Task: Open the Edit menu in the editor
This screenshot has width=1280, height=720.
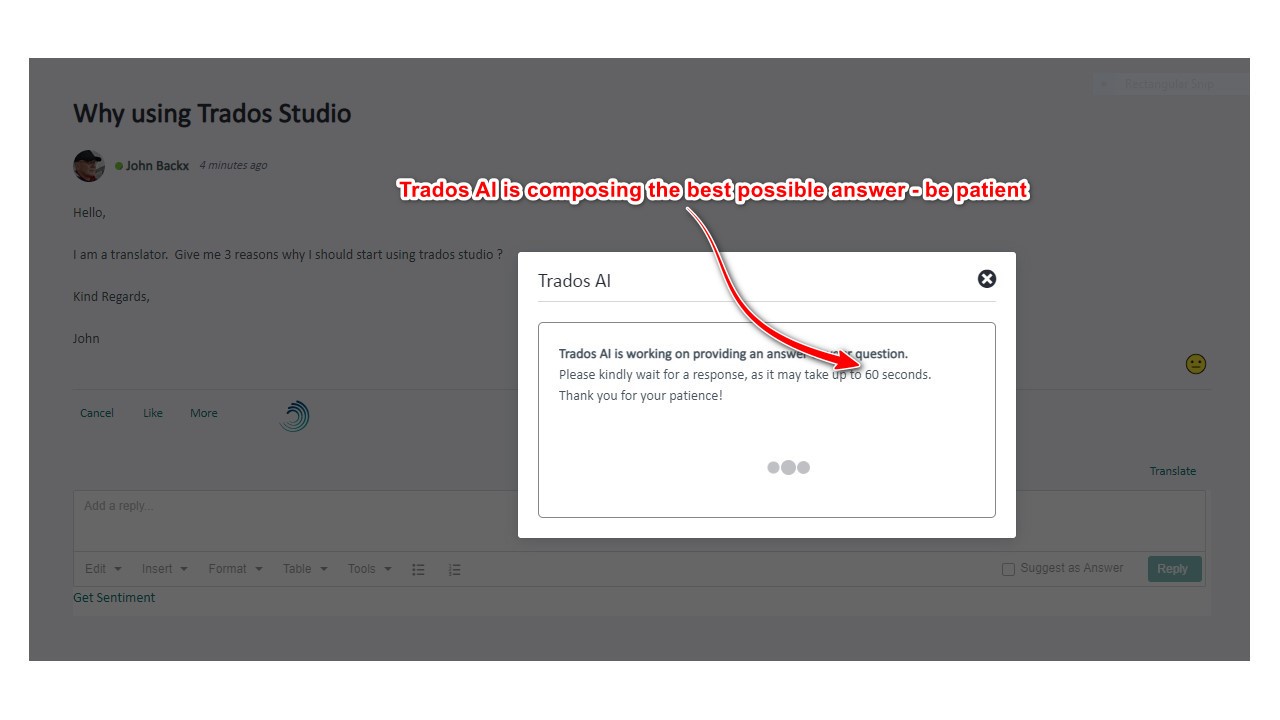Action: (103, 569)
